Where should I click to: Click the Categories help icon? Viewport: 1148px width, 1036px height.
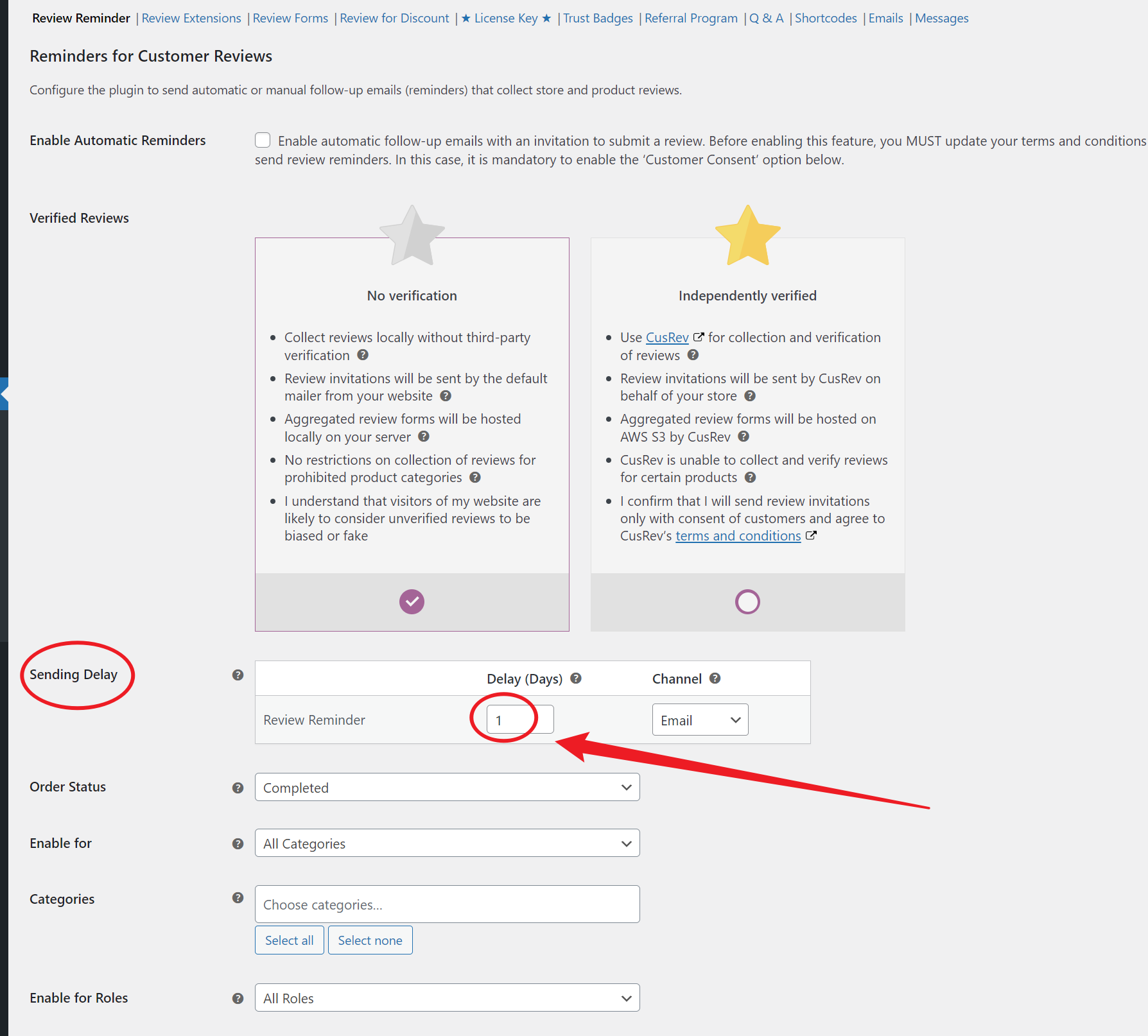pyautogui.click(x=238, y=898)
